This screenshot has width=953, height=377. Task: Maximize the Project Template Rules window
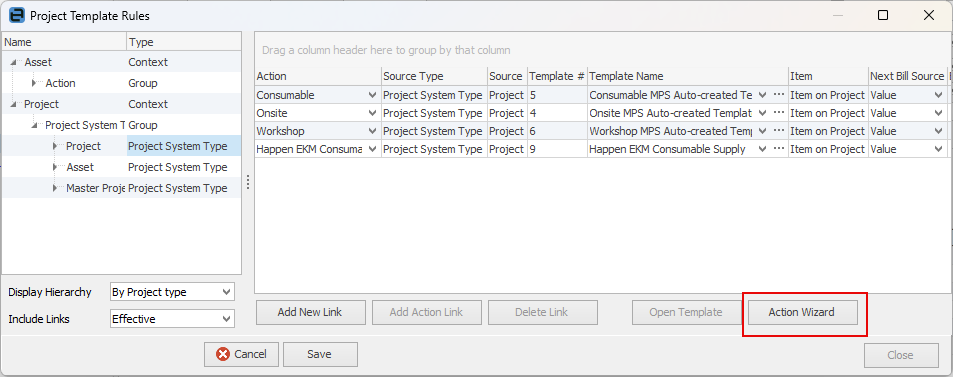click(x=883, y=16)
